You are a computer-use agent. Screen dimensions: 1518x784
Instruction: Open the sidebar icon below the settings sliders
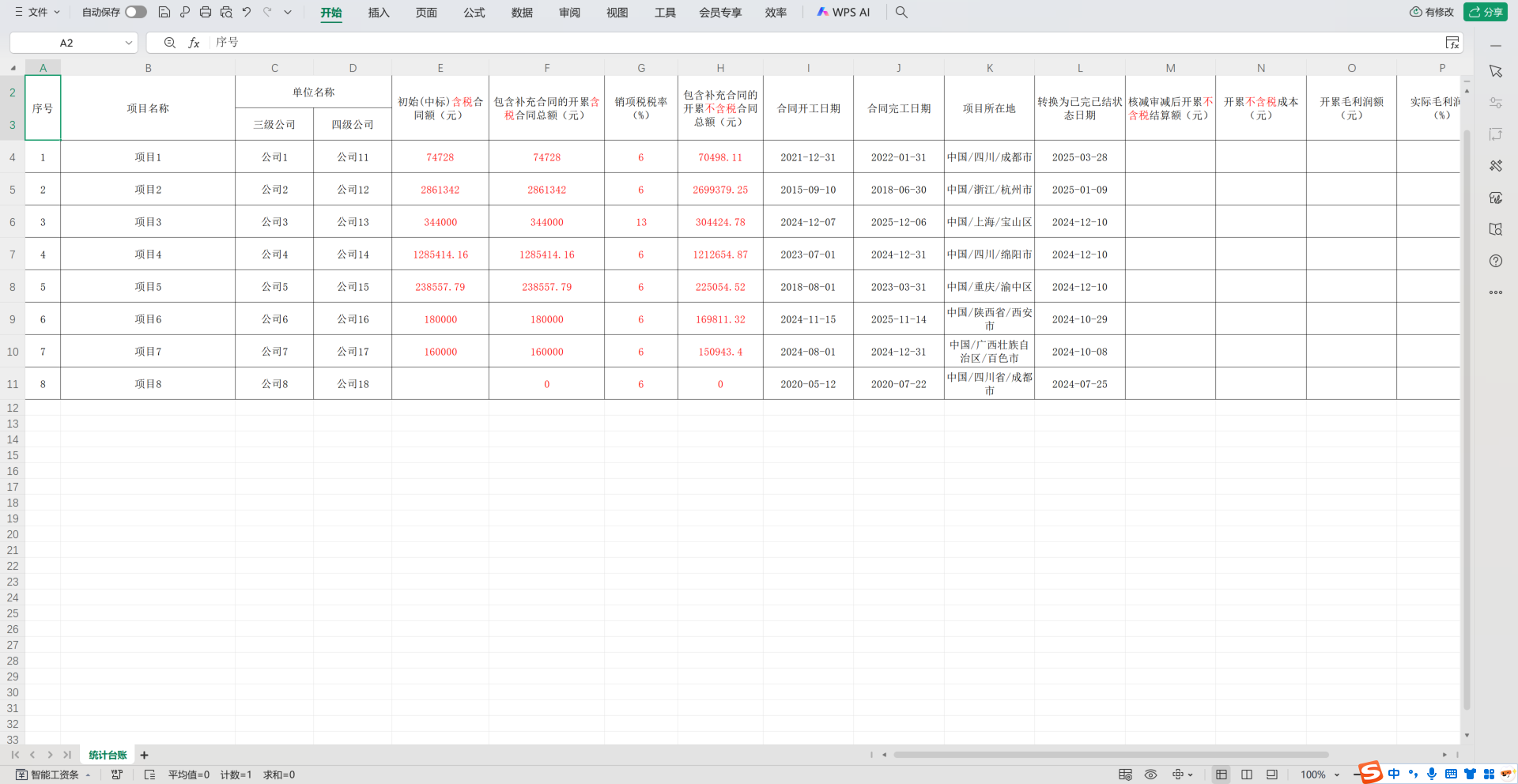tap(1495, 134)
